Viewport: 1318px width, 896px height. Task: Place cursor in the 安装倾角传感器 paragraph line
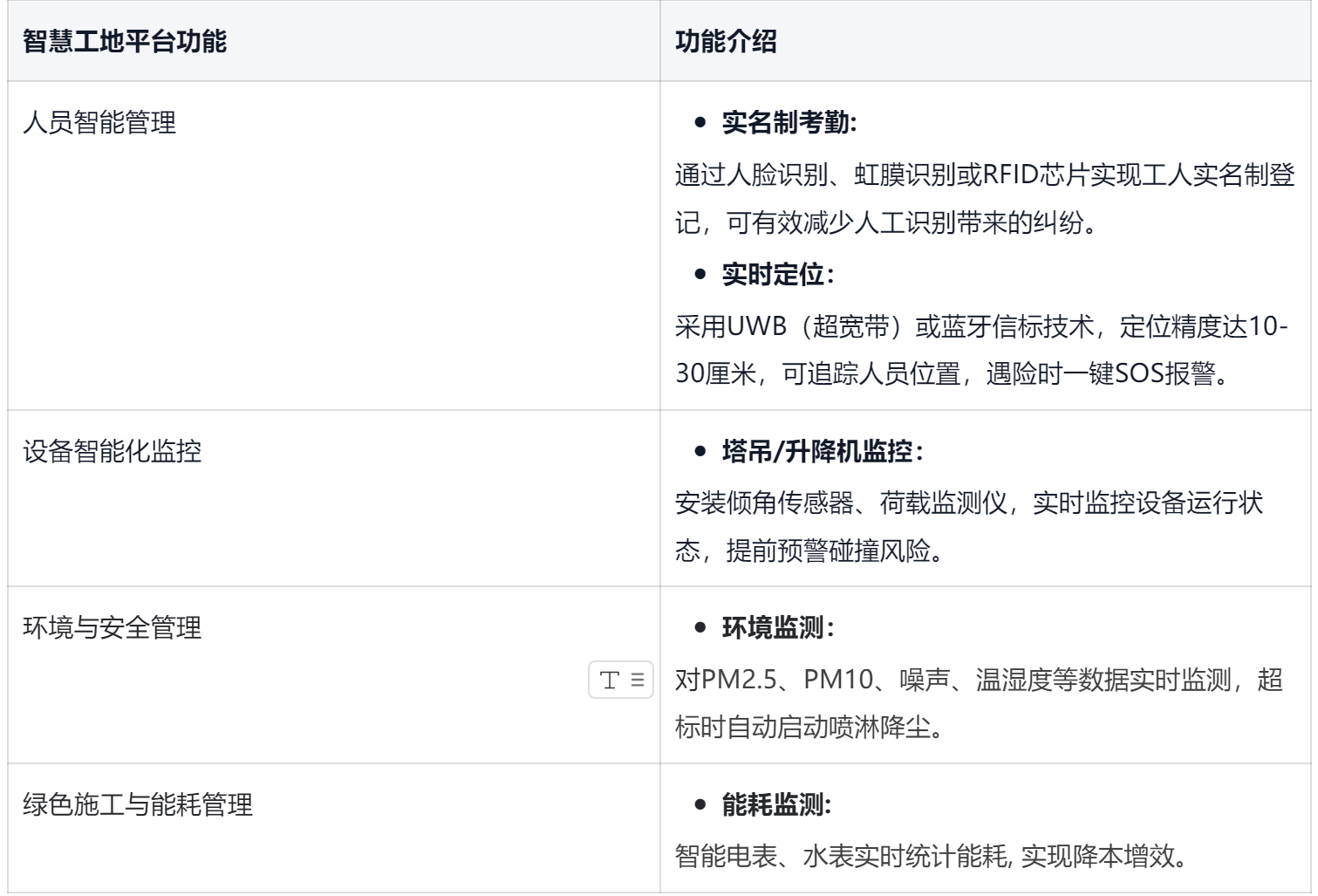tap(968, 503)
